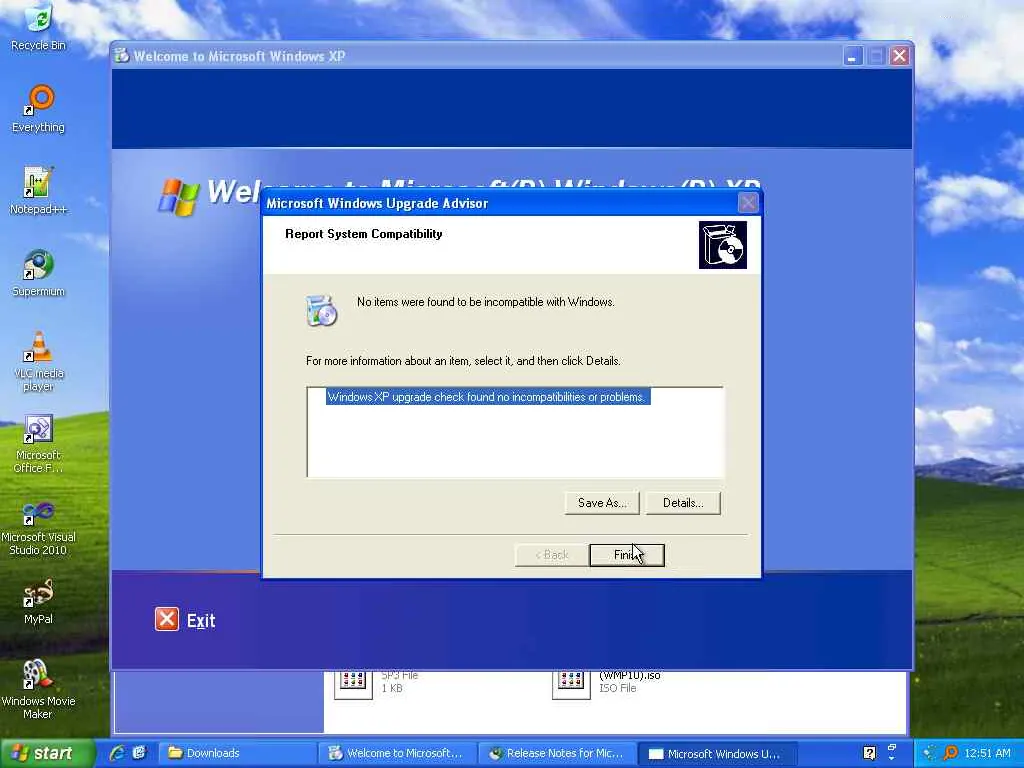Switch to the 'Microsoft Windows U...' taskbar button
The image size is (1024, 768).
[x=717, y=753]
